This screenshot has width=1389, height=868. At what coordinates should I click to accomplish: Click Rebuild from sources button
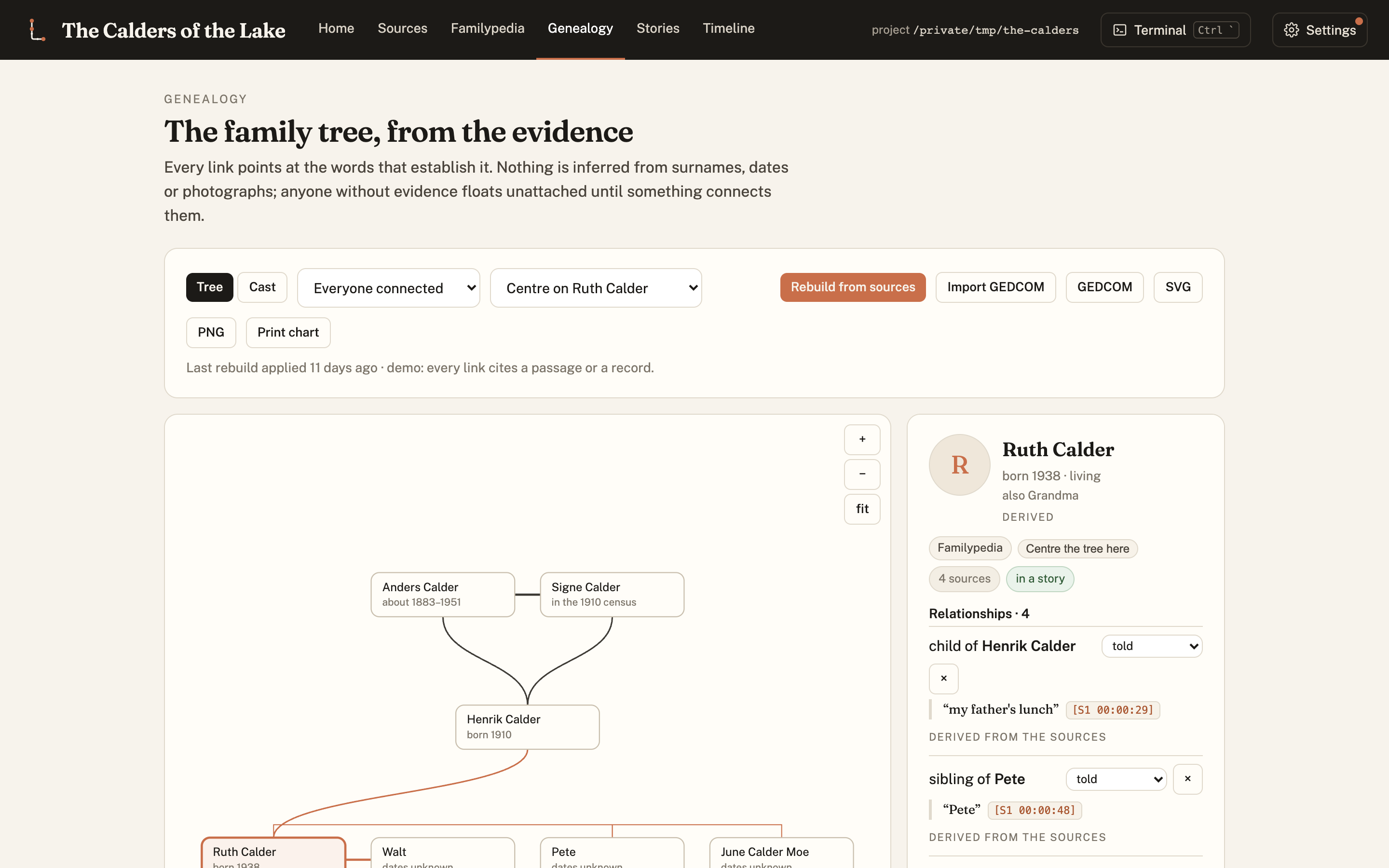[853, 287]
